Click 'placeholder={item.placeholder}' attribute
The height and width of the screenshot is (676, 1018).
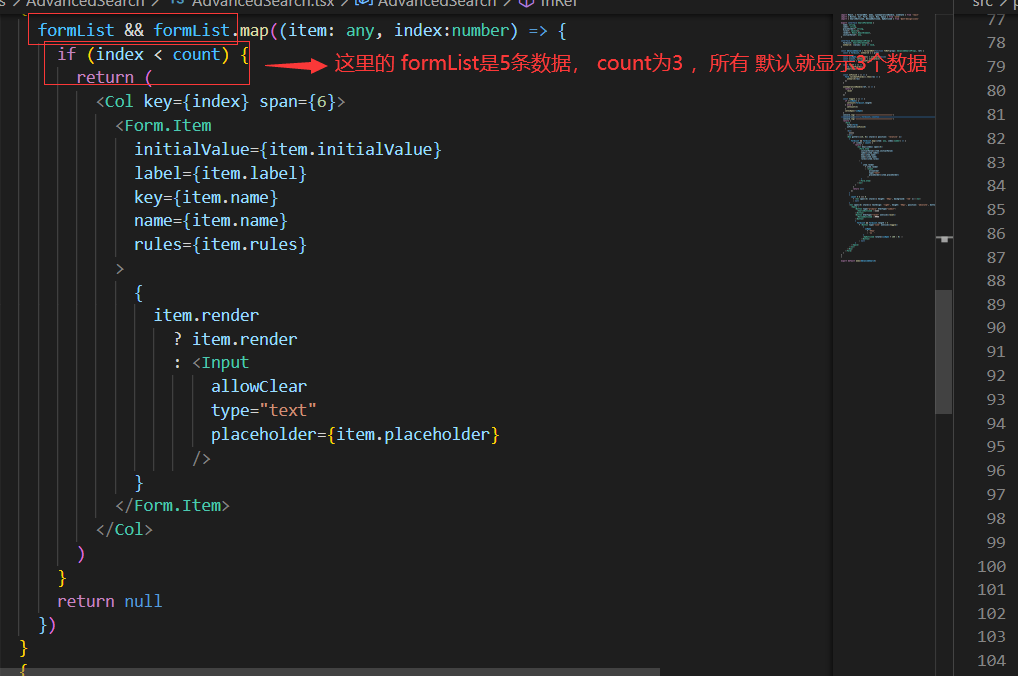pos(355,434)
